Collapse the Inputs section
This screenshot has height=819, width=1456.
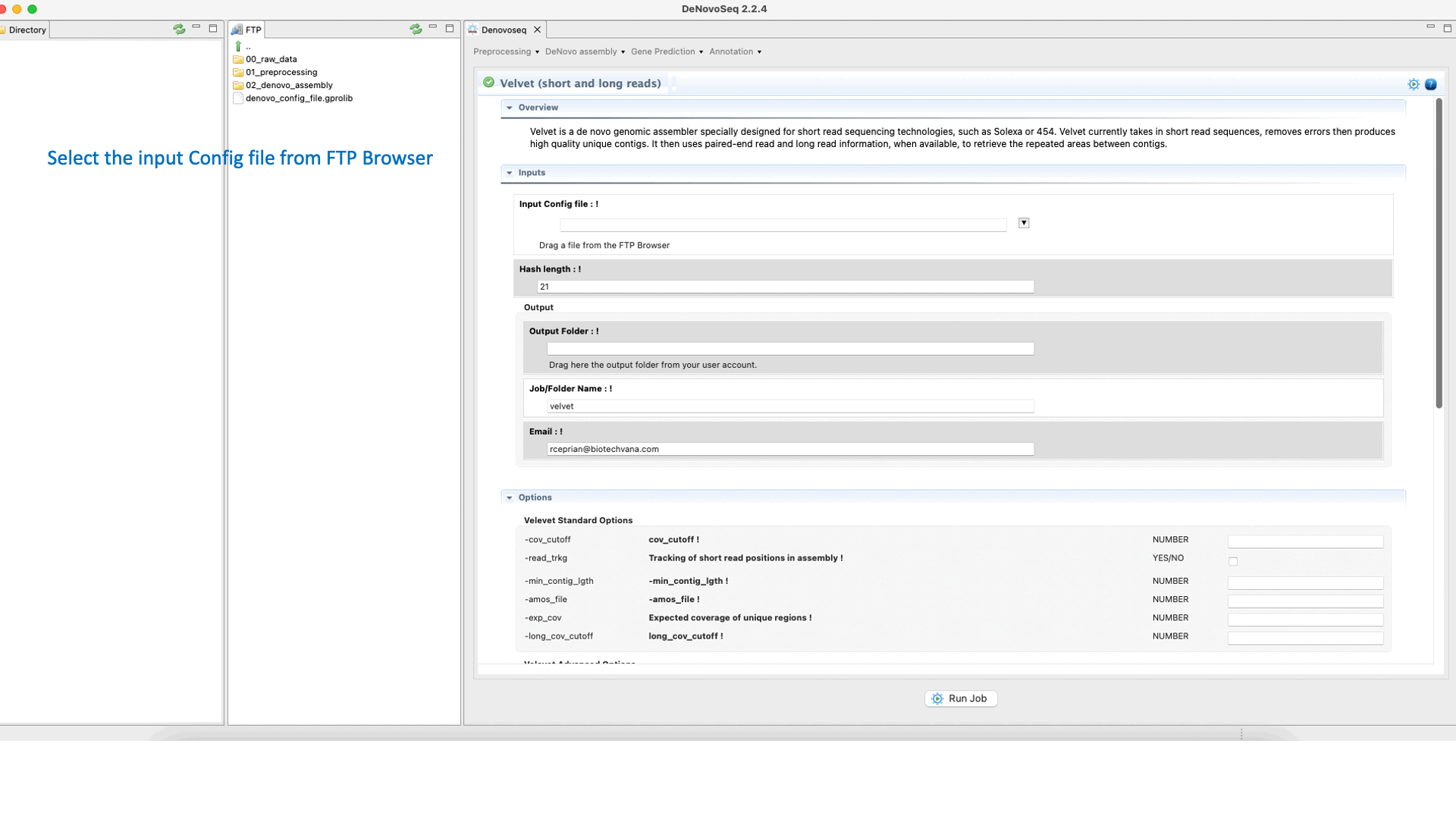[510, 173]
